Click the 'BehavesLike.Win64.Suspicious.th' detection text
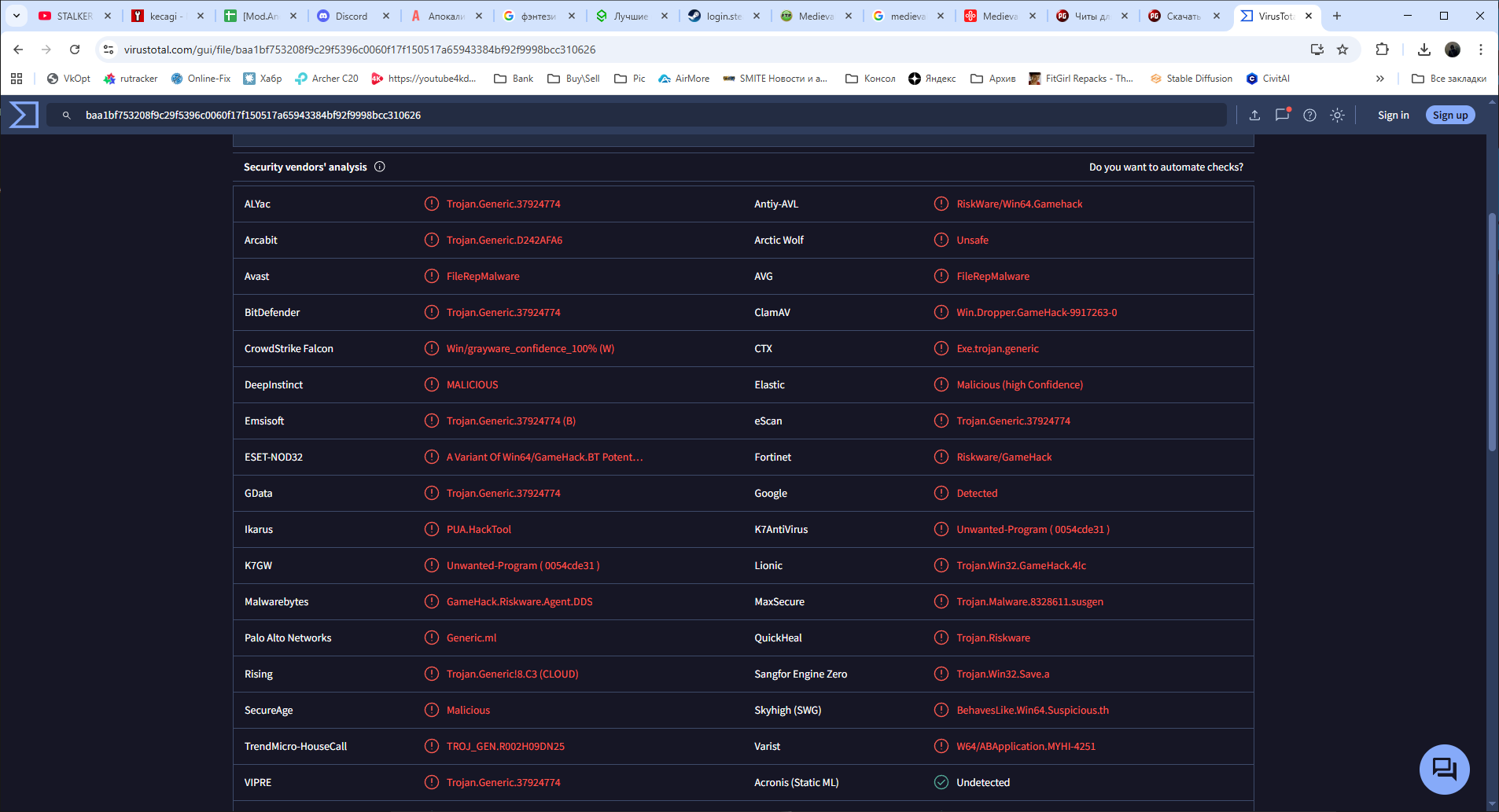This screenshot has height=812, width=1499. [1033, 710]
